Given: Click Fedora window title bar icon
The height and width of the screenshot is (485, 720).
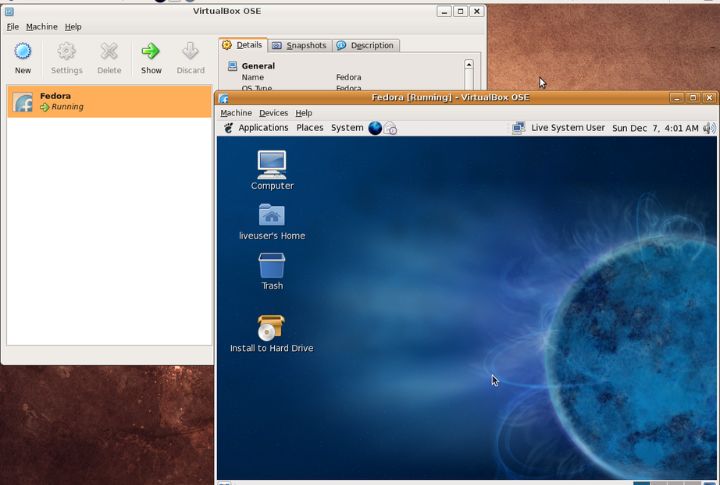Looking at the screenshot, I should tap(224, 98).
